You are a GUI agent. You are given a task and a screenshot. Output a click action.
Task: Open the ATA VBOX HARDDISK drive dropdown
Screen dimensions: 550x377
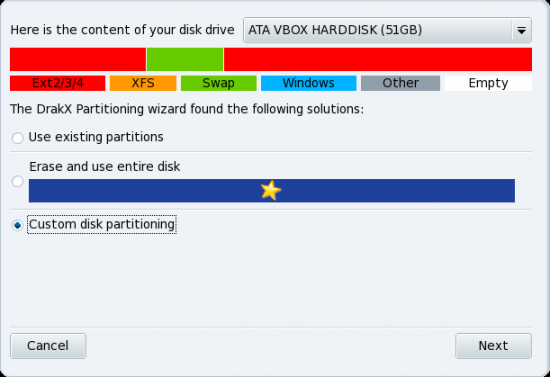pyautogui.click(x=387, y=30)
